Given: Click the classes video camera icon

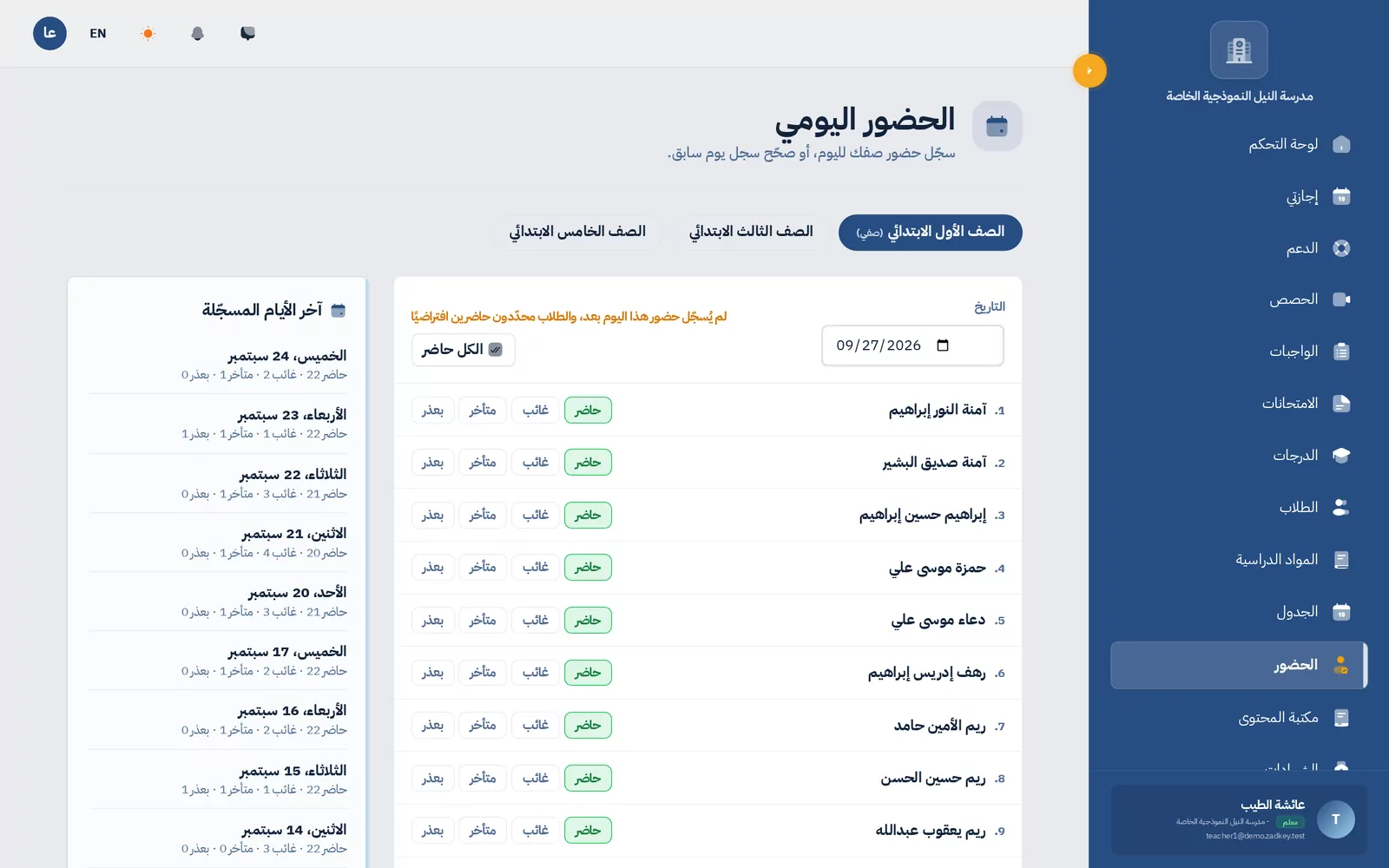Looking at the screenshot, I should click(x=1341, y=299).
